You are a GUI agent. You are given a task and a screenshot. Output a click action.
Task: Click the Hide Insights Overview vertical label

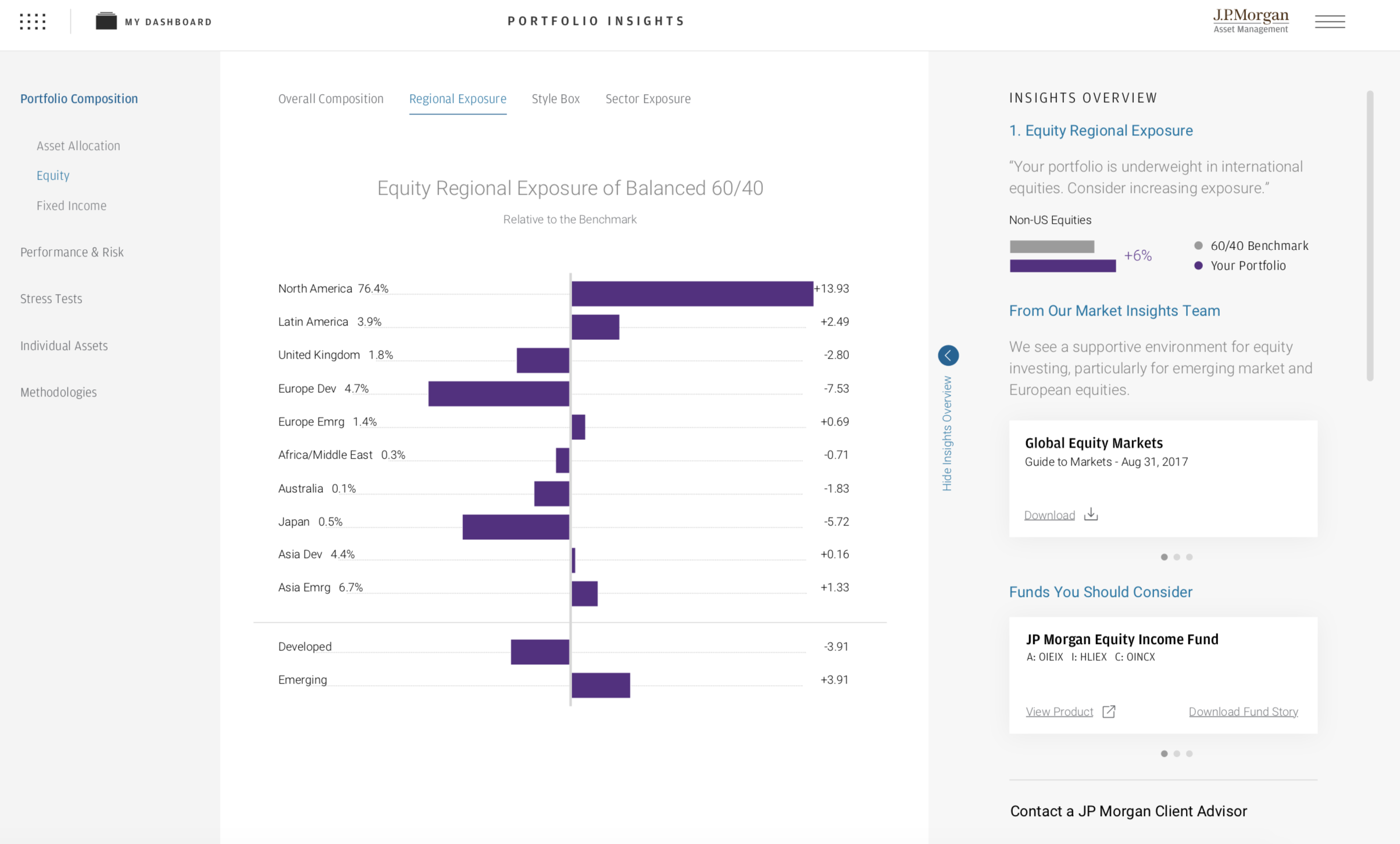[x=947, y=434]
